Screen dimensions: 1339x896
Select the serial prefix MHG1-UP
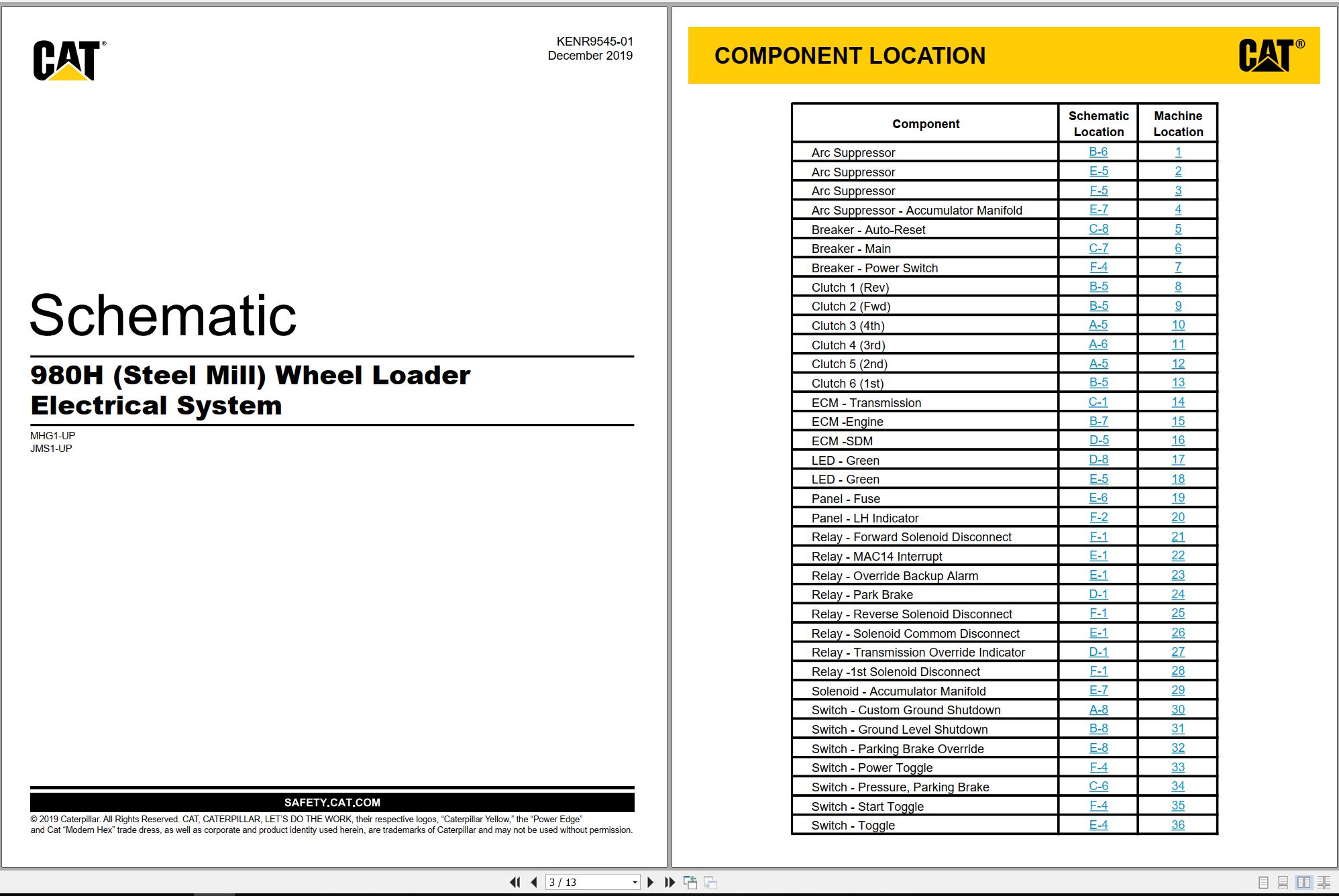click(52, 436)
